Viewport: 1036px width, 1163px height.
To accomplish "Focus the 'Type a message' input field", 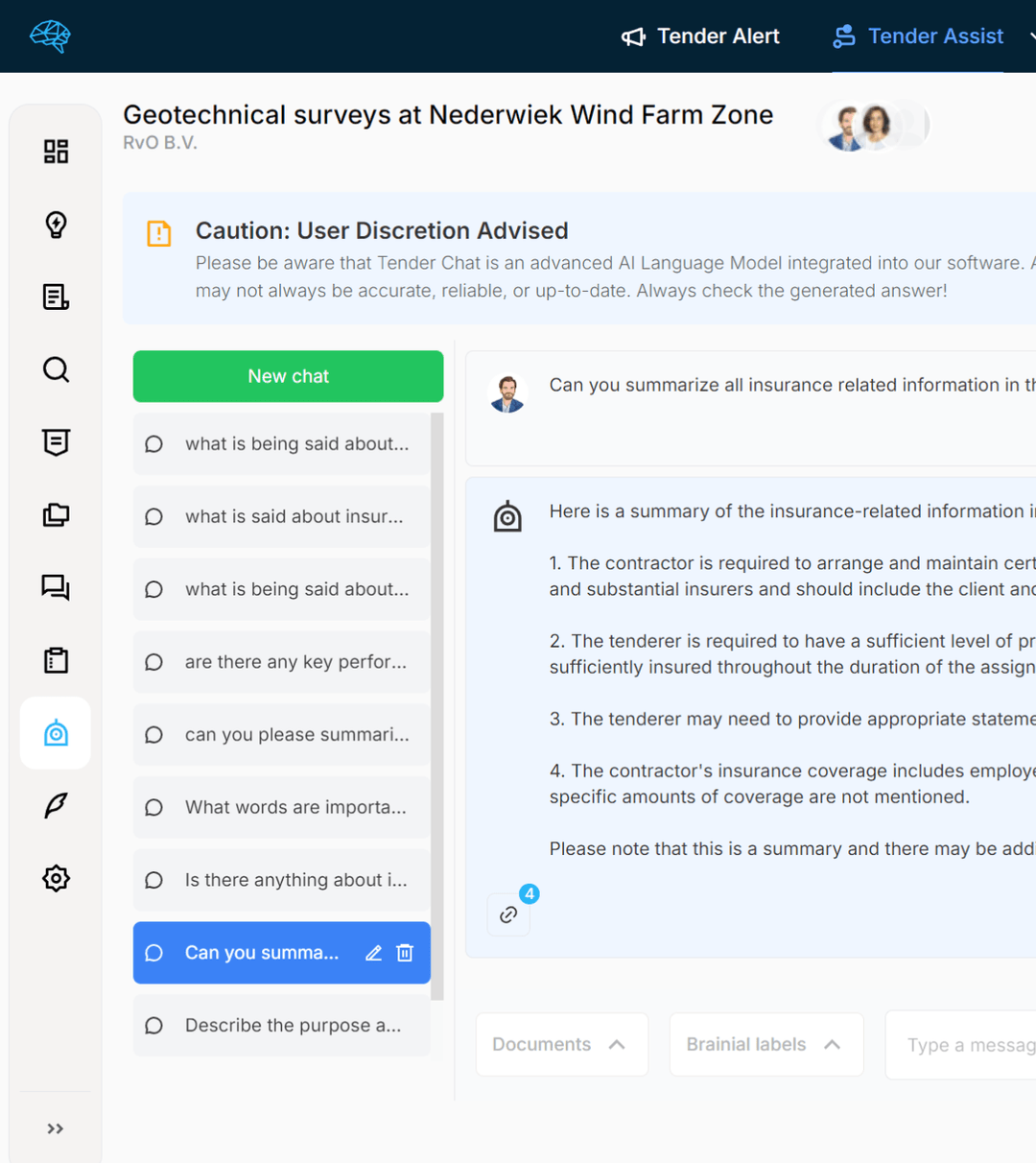I will 960,1045.
